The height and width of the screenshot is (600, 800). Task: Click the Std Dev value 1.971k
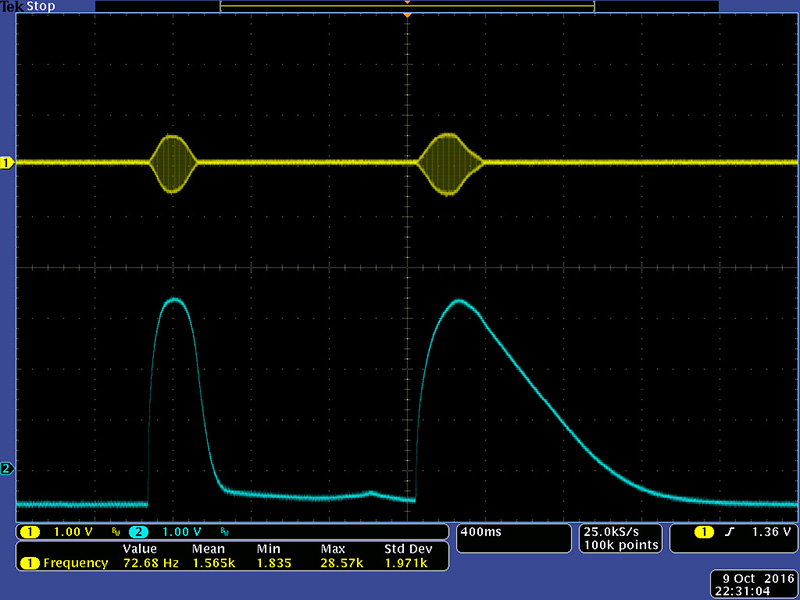click(406, 563)
